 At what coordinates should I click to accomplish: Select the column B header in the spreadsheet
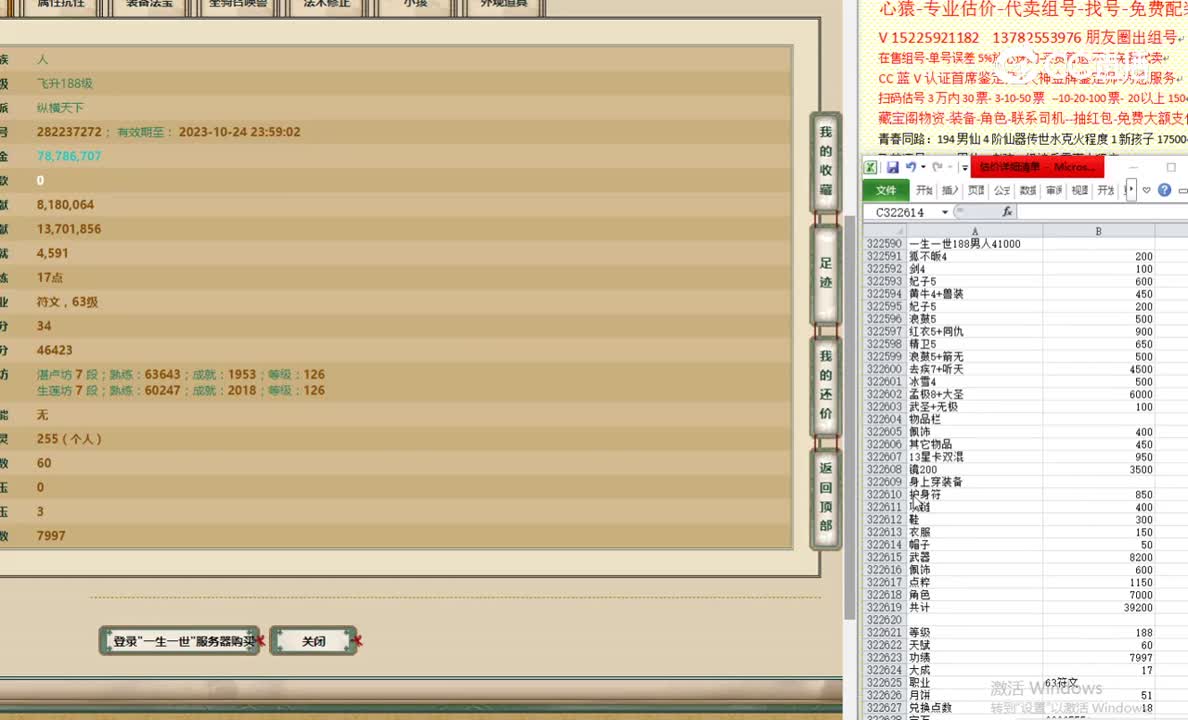(x=1098, y=231)
